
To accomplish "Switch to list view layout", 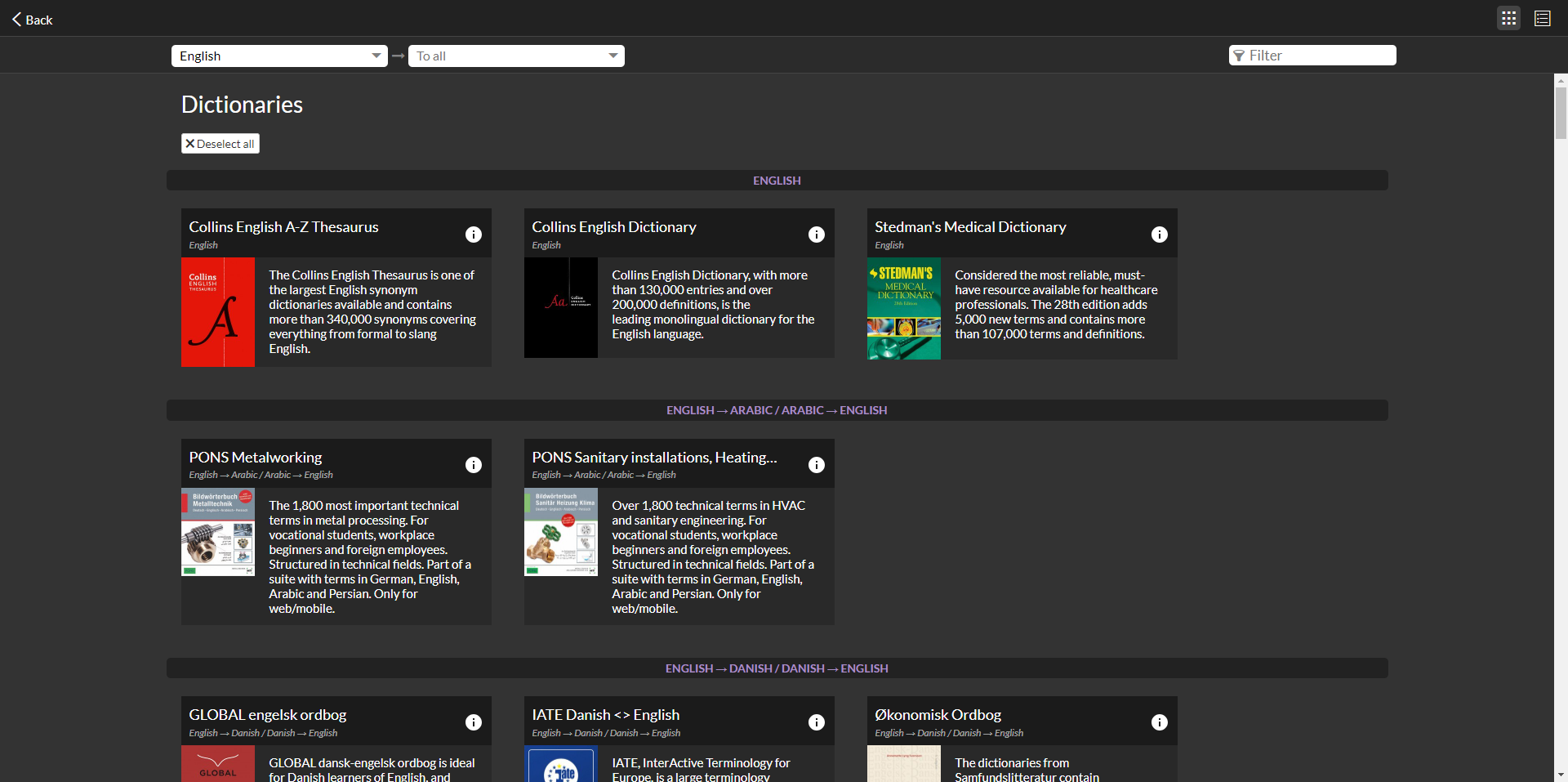I will pos(1542,18).
